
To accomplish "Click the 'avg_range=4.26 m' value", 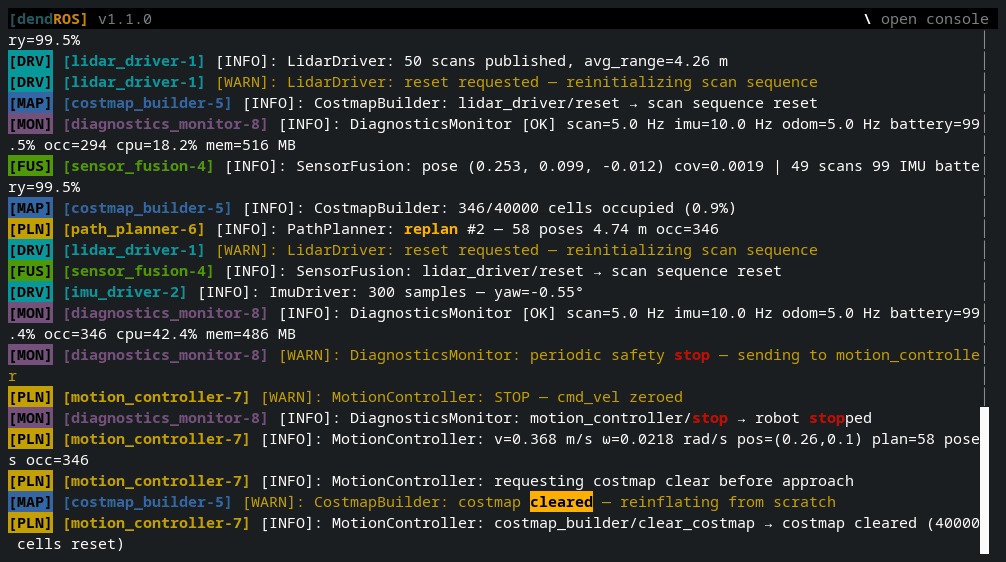I will (x=656, y=61).
